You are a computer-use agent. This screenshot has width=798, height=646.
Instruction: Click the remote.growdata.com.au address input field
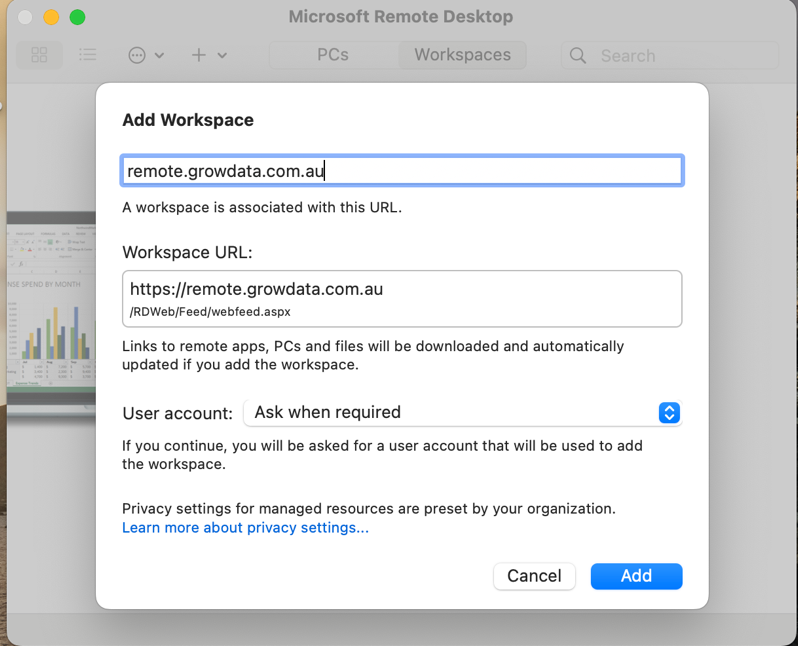coord(402,171)
